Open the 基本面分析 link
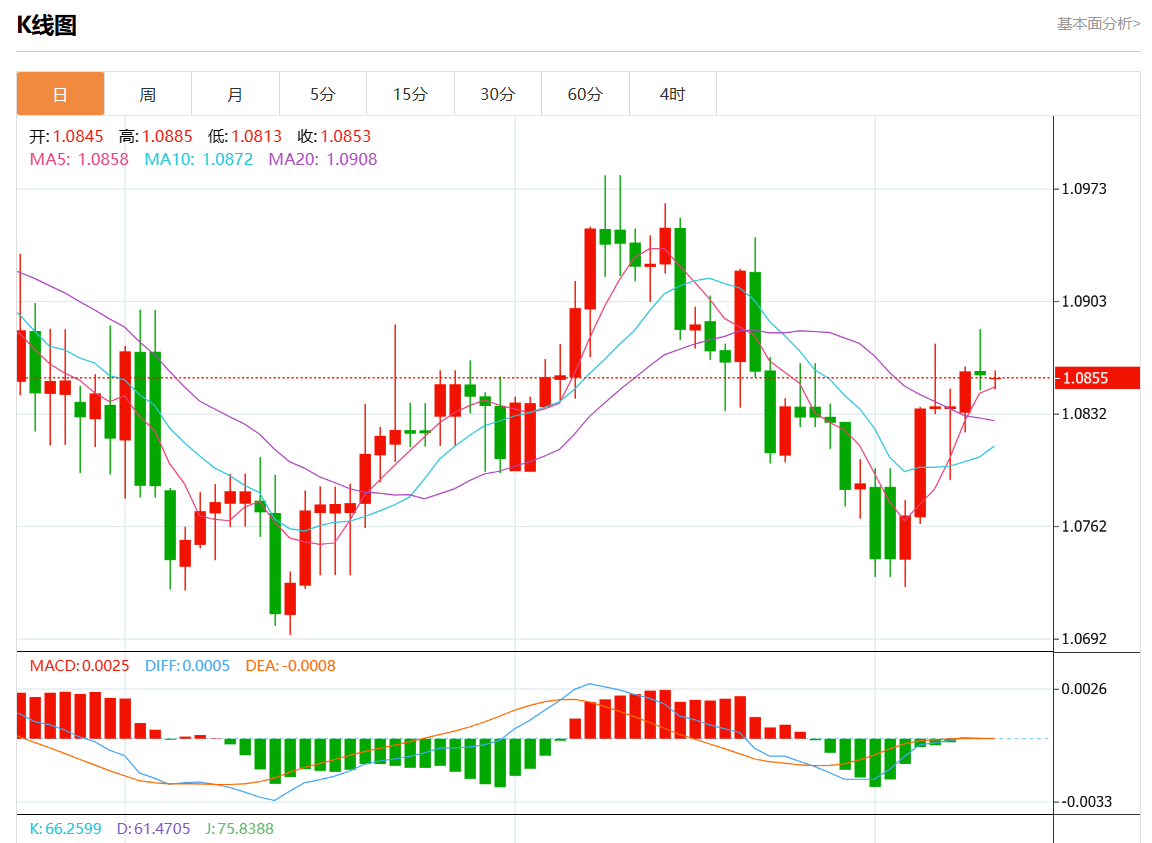This screenshot has width=1152, height=843. (x=1098, y=24)
